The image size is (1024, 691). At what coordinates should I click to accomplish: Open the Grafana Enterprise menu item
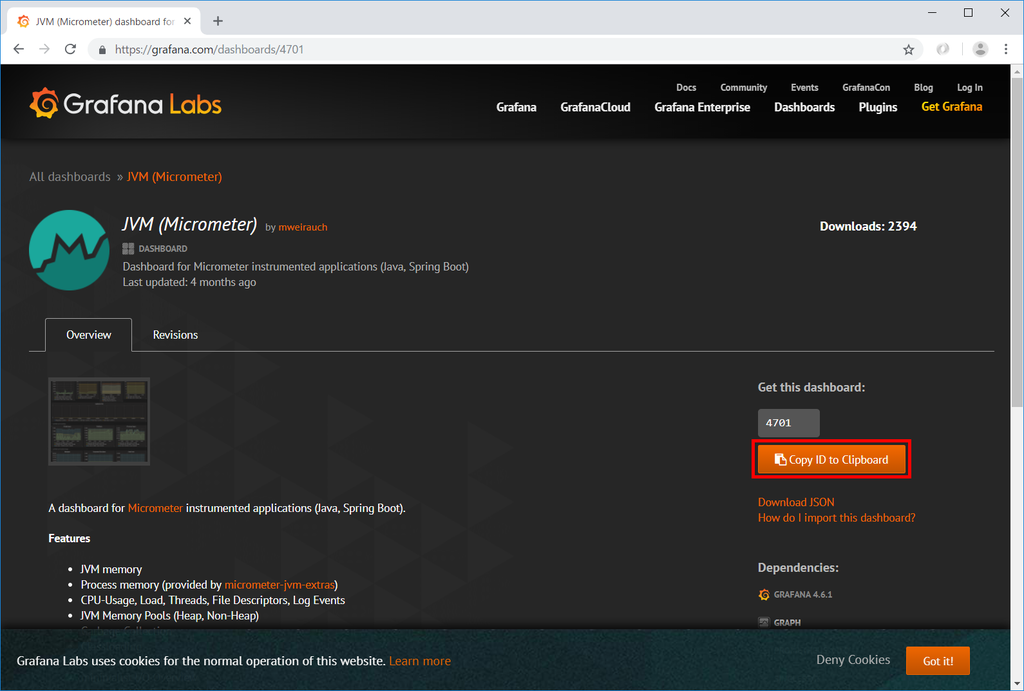click(702, 107)
